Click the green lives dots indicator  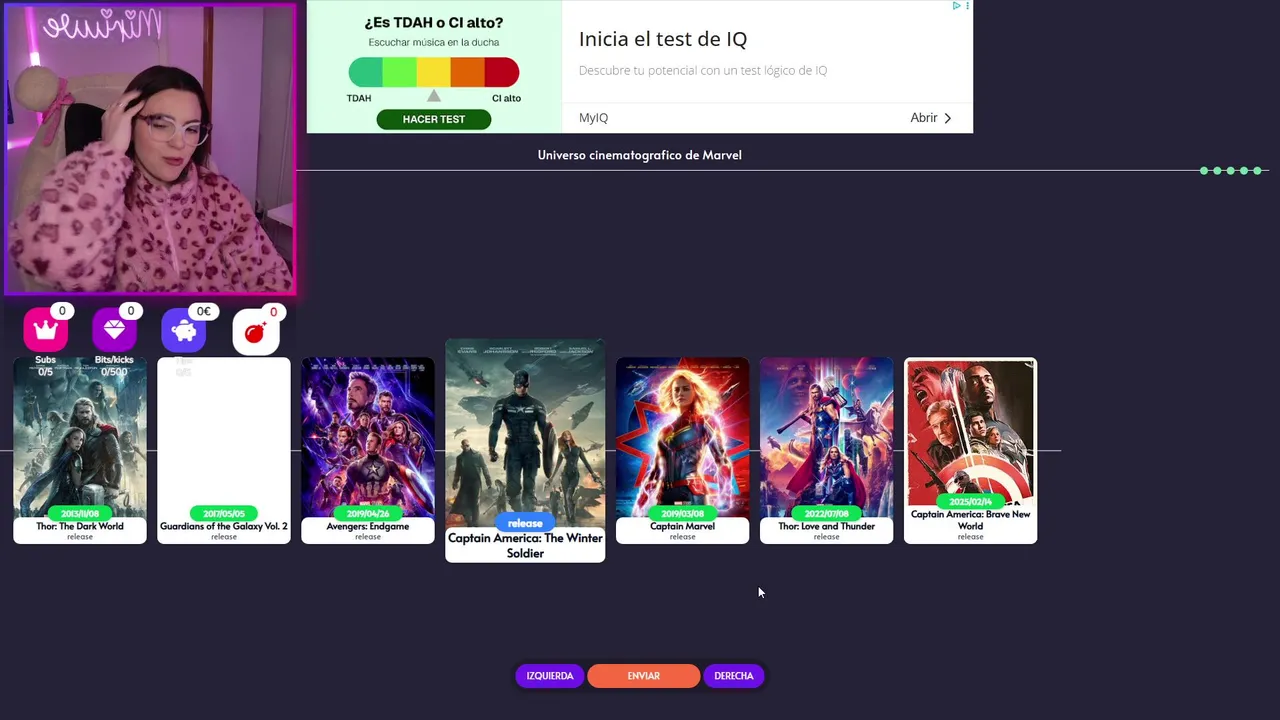click(1231, 171)
